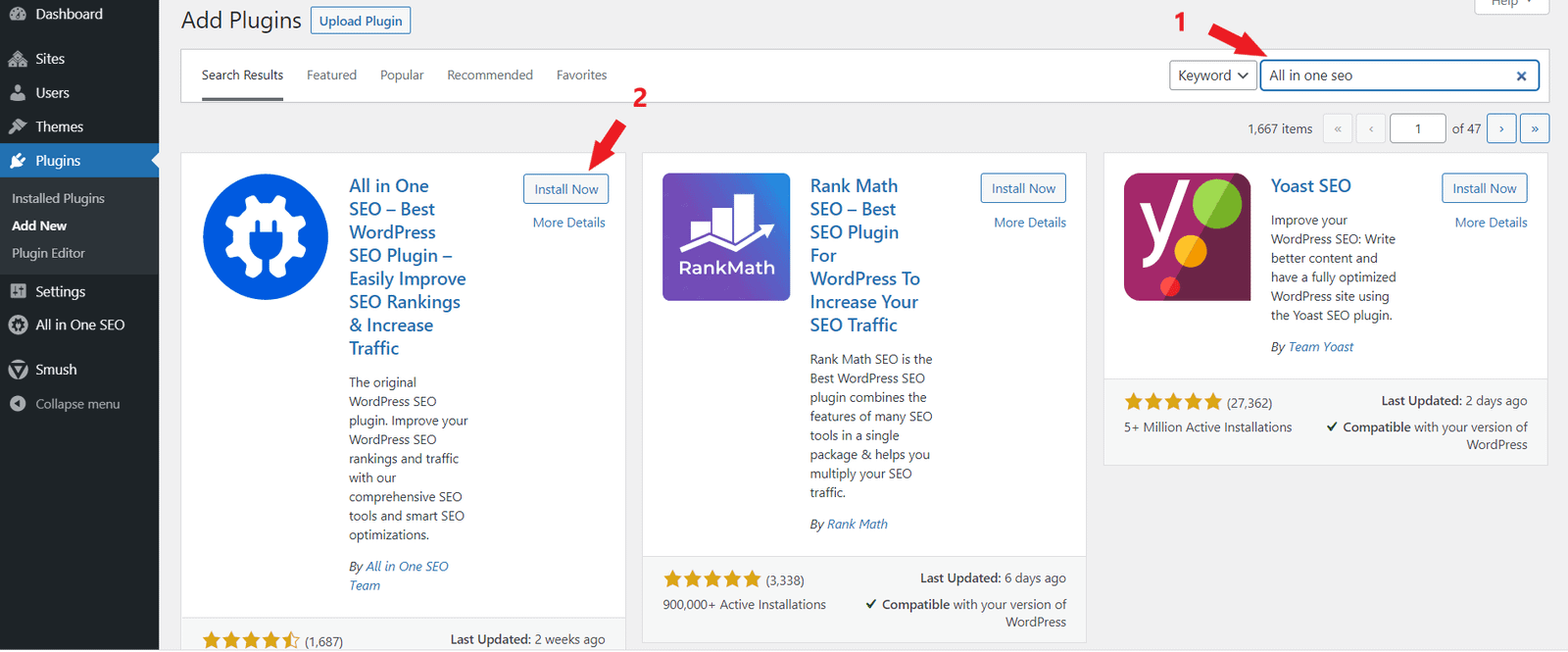The height and width of the screenshot is (652, 1568).
Task: Switch to the Popular tab
Action: click(x=402, y=75)
